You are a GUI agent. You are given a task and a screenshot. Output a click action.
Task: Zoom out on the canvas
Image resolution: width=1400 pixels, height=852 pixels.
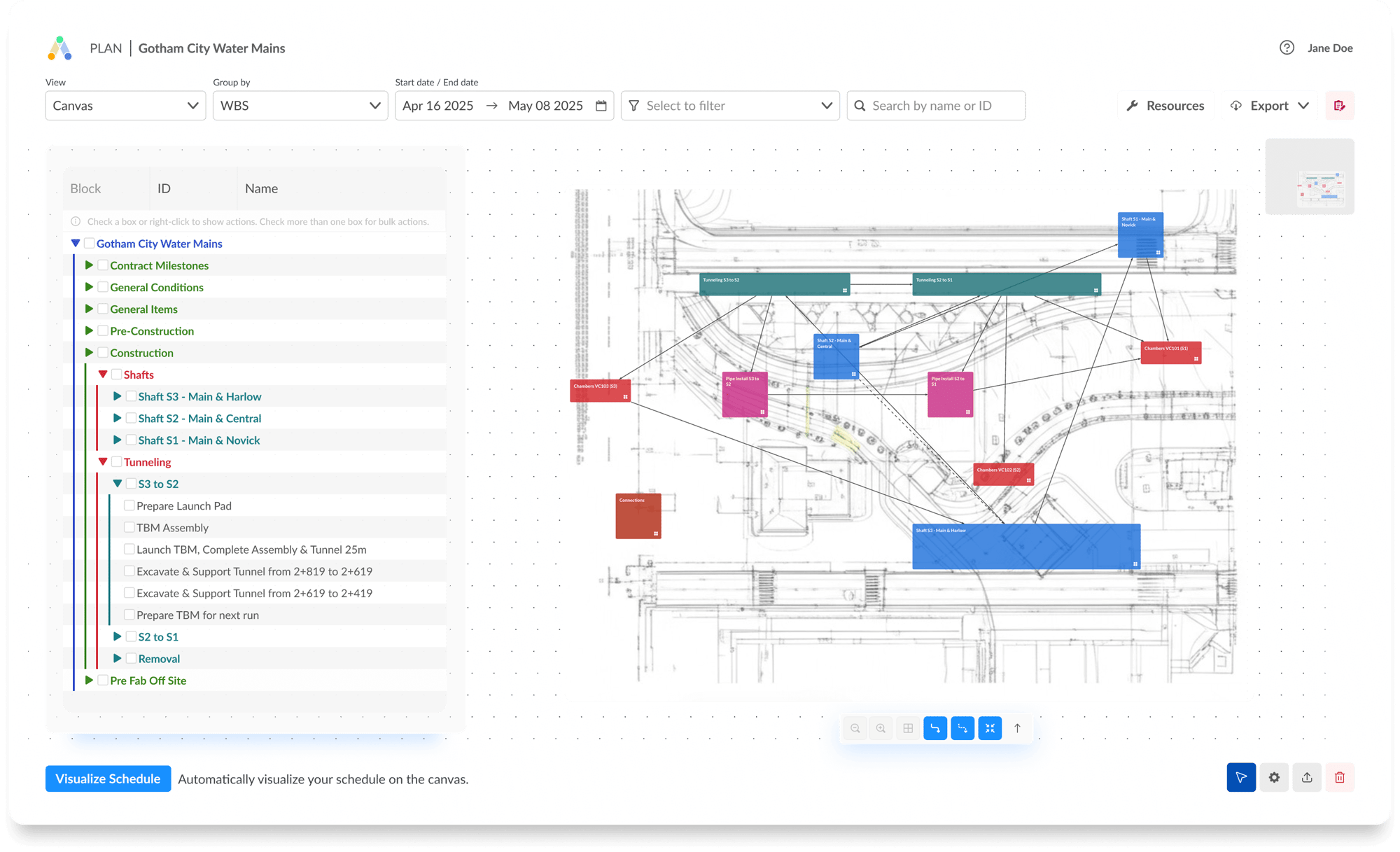click(855, 728)
